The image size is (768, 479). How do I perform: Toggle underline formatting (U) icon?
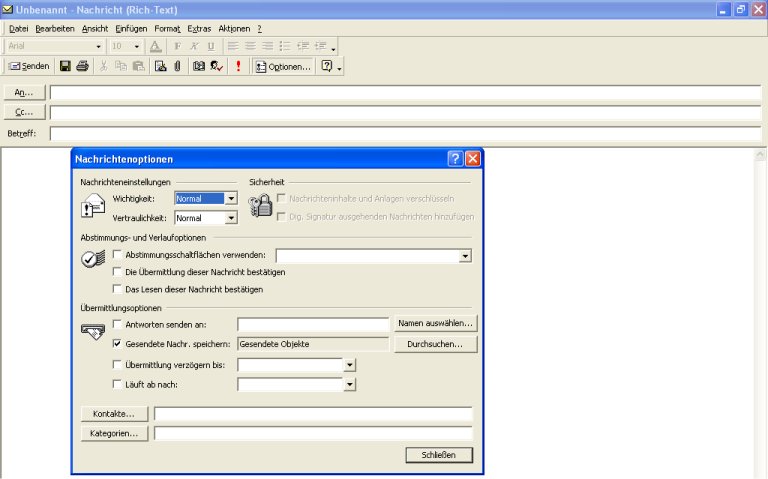[x=211, y=47]
